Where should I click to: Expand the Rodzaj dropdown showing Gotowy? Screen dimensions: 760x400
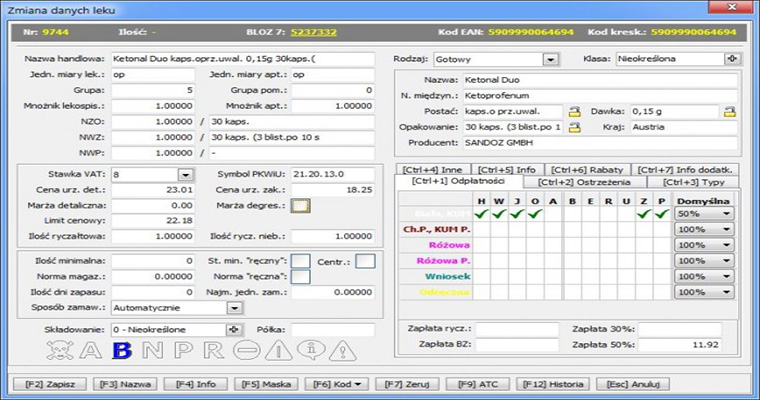(549, 59)
